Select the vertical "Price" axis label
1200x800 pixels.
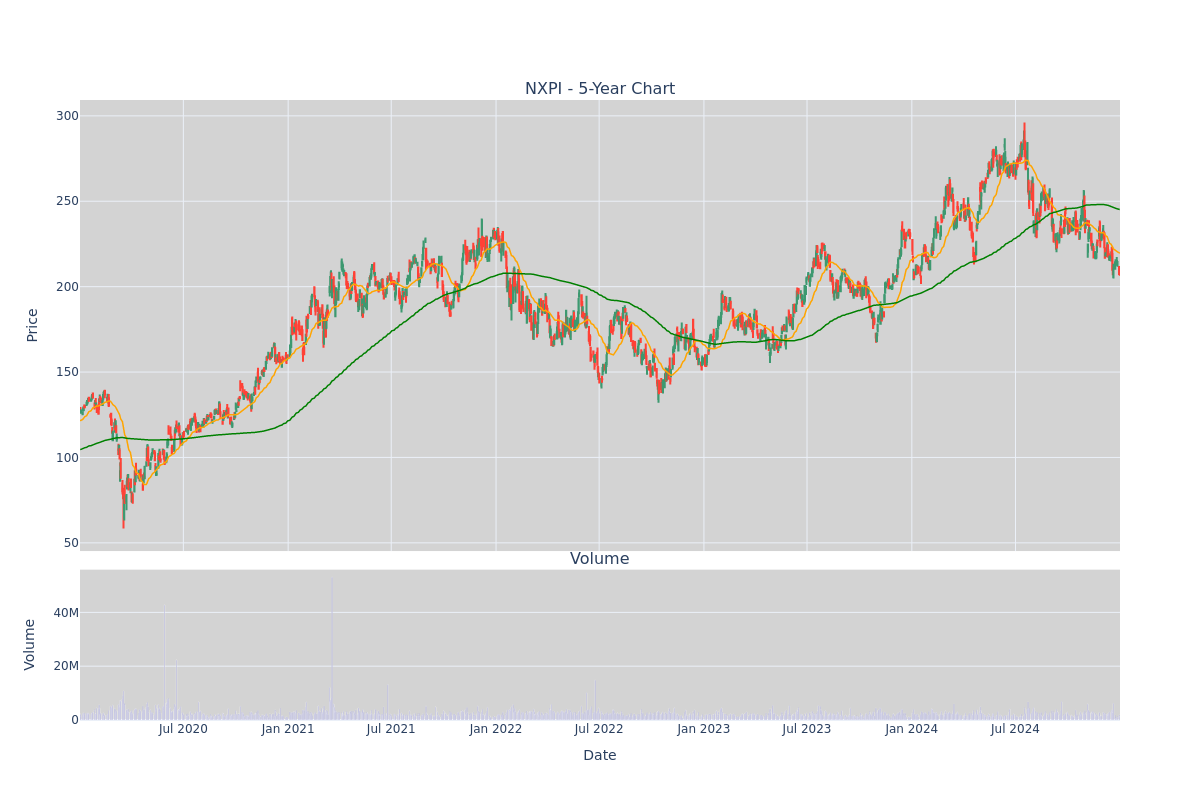32,325
